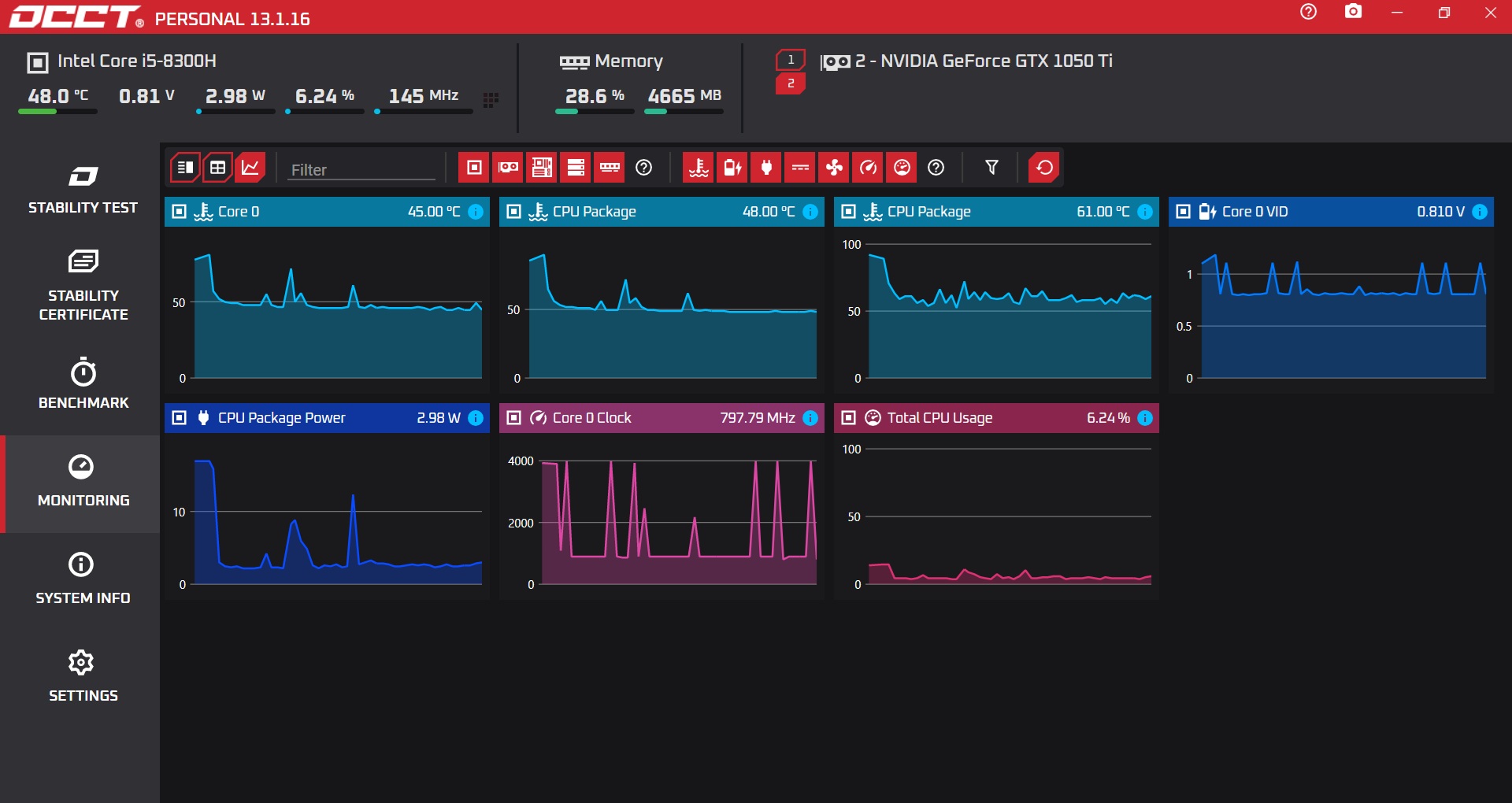1512x803 pixels.
Task: Open the Stability Test section
Action: point(83,190)
